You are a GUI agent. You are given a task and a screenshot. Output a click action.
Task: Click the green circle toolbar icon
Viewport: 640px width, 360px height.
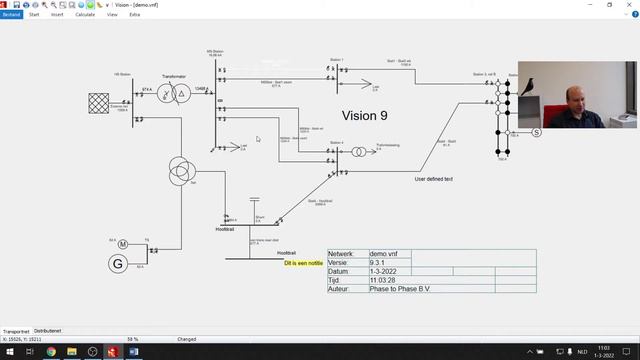tap(90, 5)
